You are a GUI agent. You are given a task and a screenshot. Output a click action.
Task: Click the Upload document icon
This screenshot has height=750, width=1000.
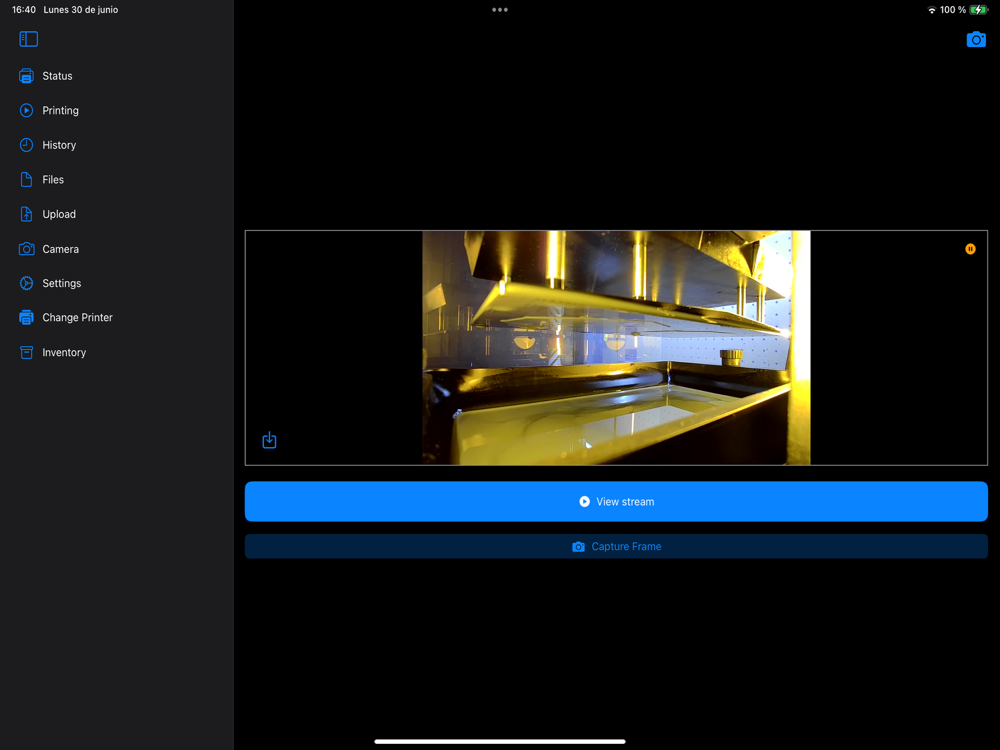pyautogui.click(x=26, y=214)
